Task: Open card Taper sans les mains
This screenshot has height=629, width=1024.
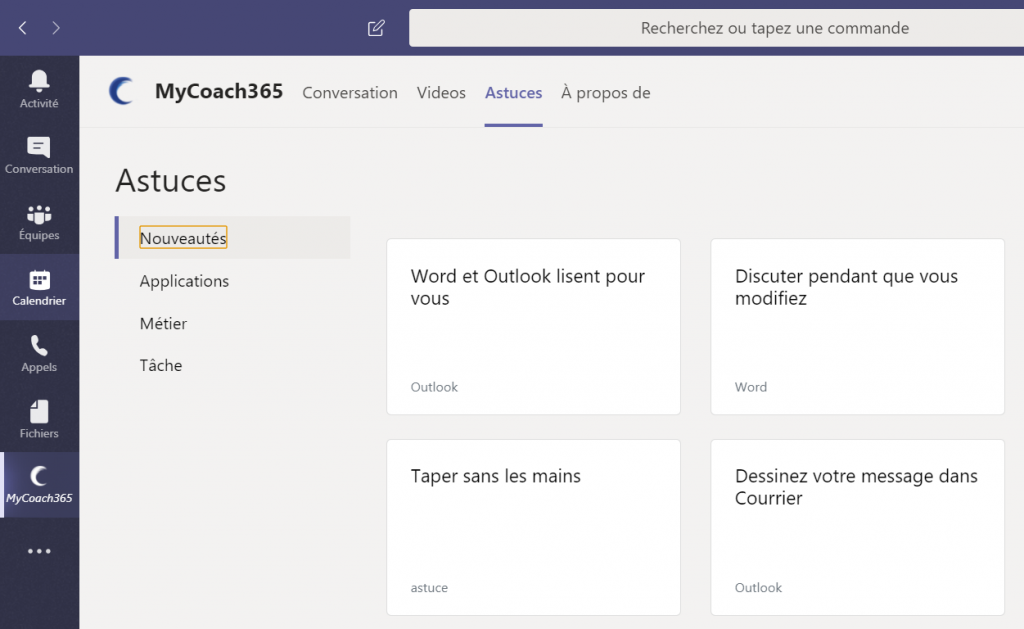Action: pyautogui.click(x=534, y=527)
